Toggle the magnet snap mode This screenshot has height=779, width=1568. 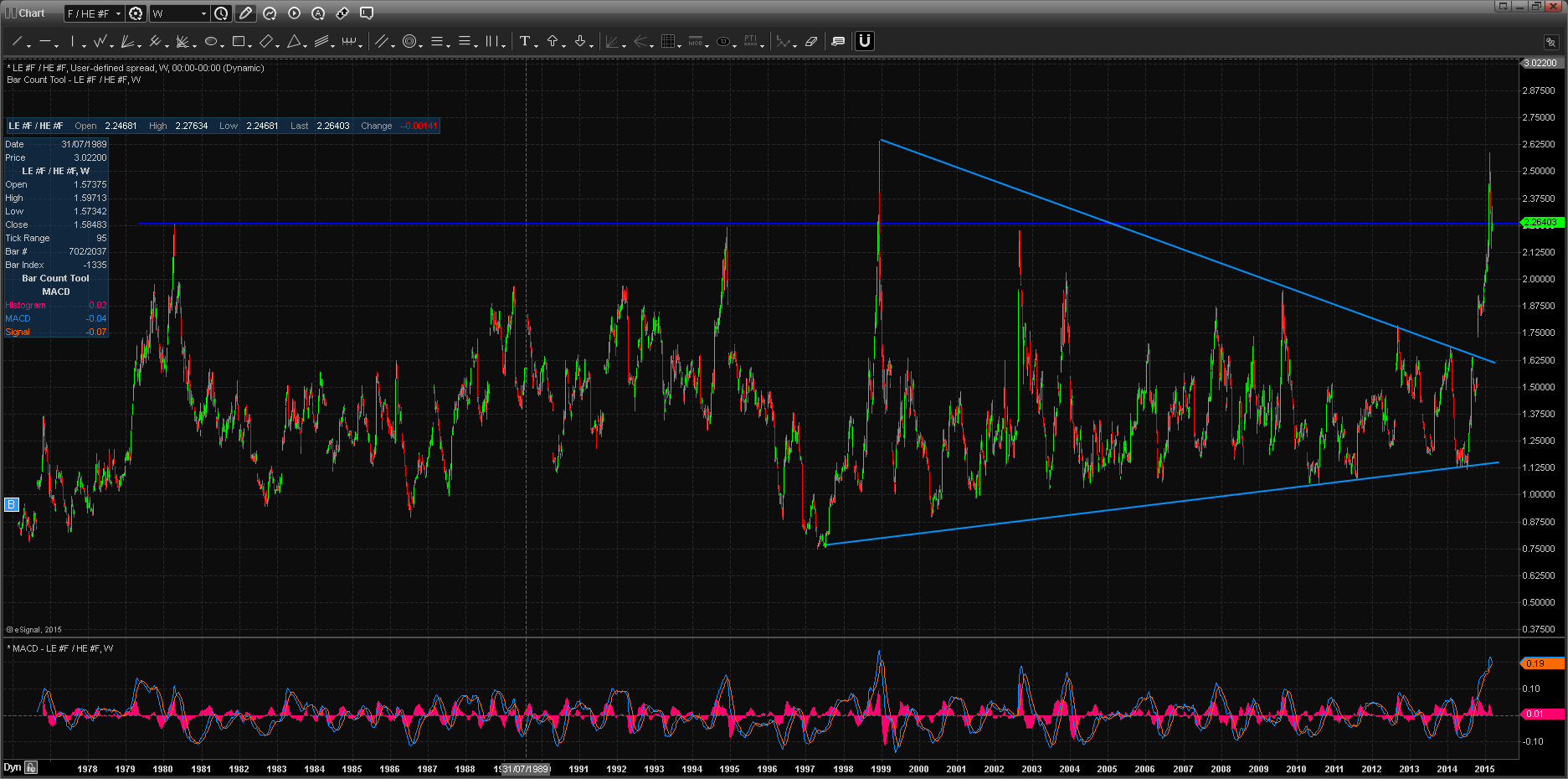point(865,41)
